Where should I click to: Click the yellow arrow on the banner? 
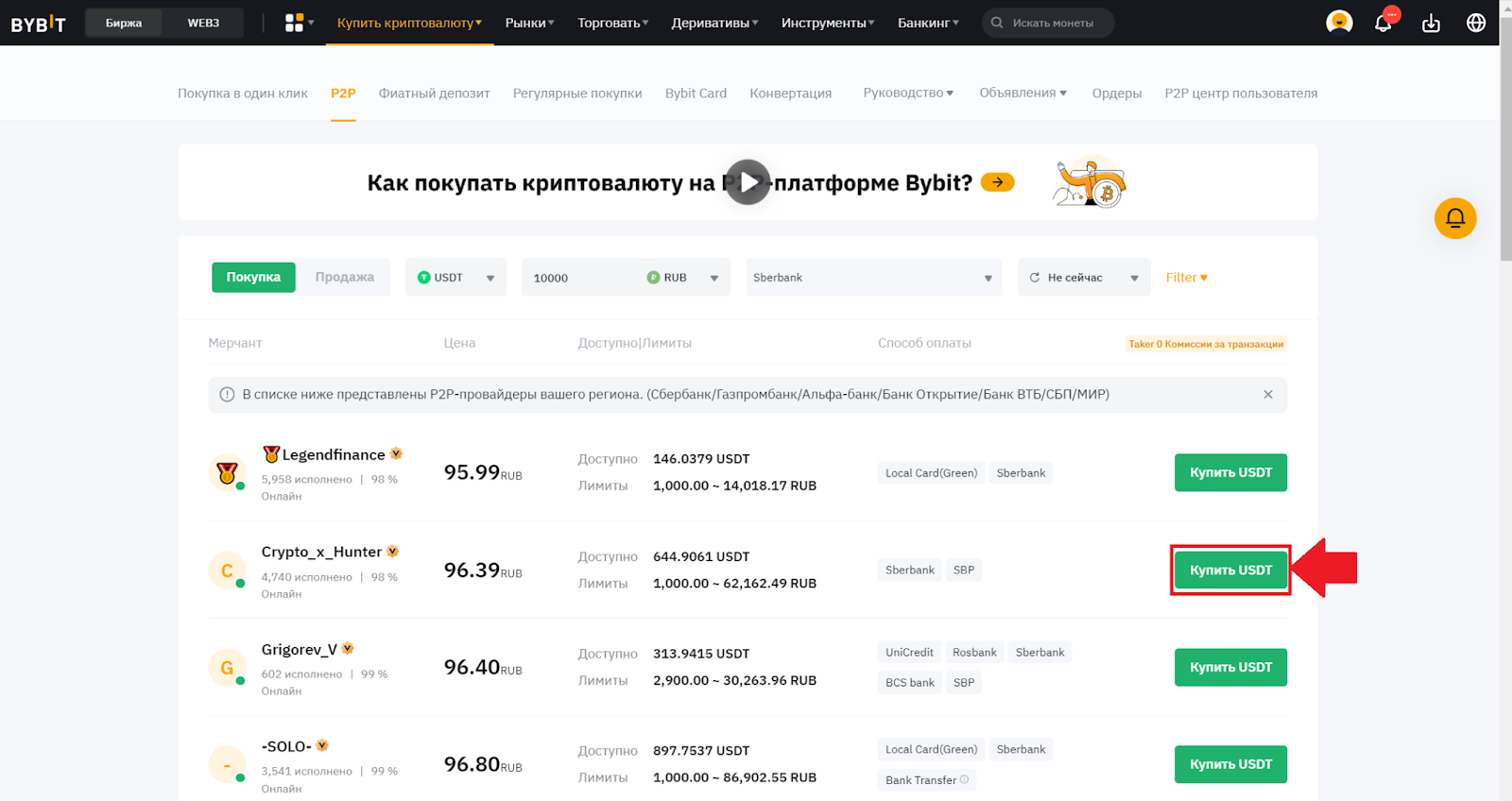(997, 182)
